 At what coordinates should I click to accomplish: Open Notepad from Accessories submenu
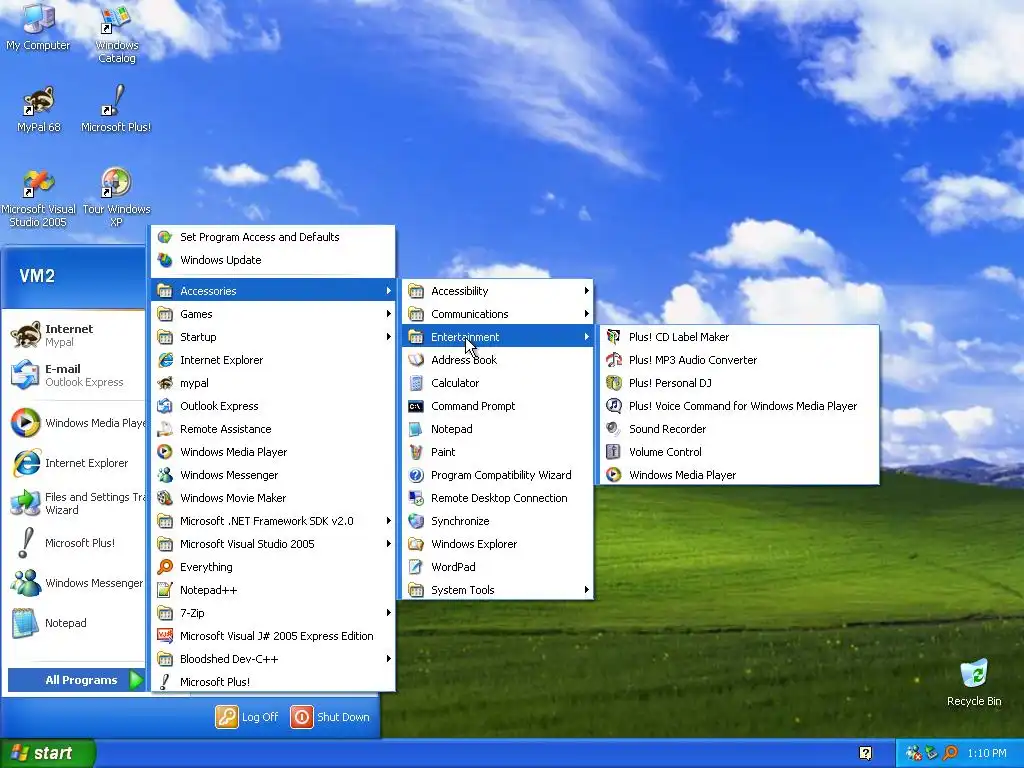click(x=498, y=429)
